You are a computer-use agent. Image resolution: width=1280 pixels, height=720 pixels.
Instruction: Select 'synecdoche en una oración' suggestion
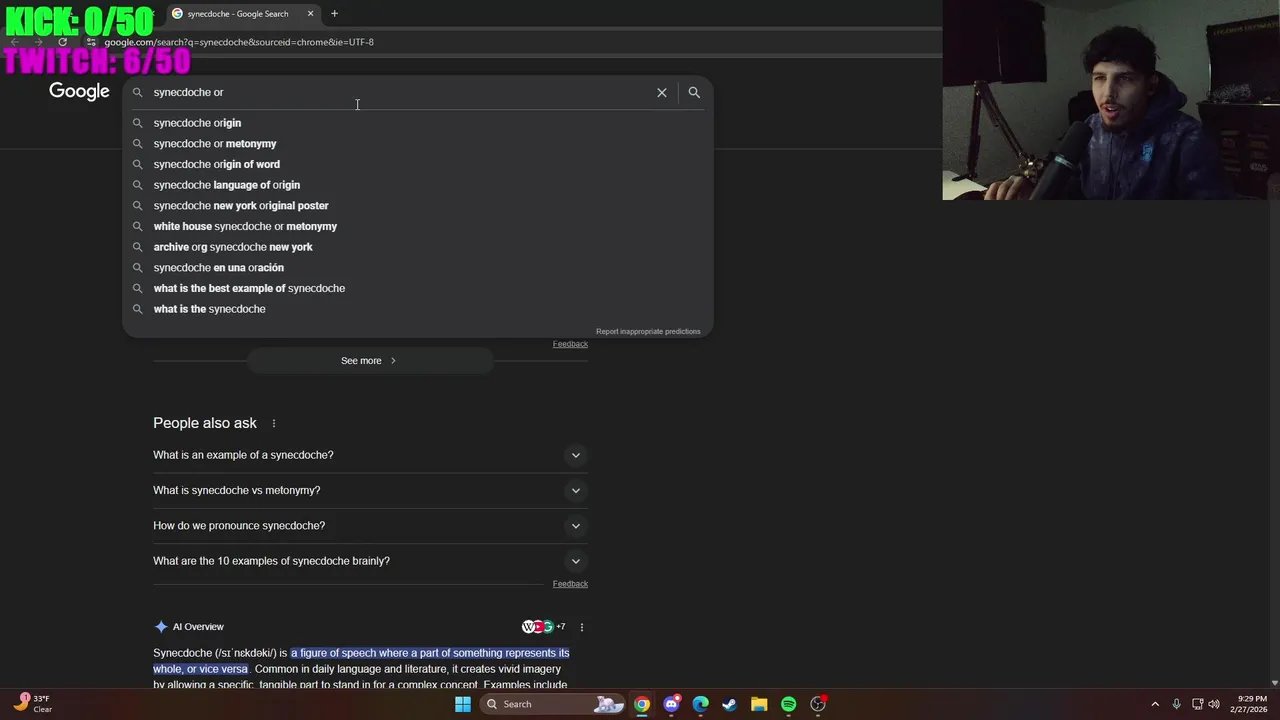(418, 268)
